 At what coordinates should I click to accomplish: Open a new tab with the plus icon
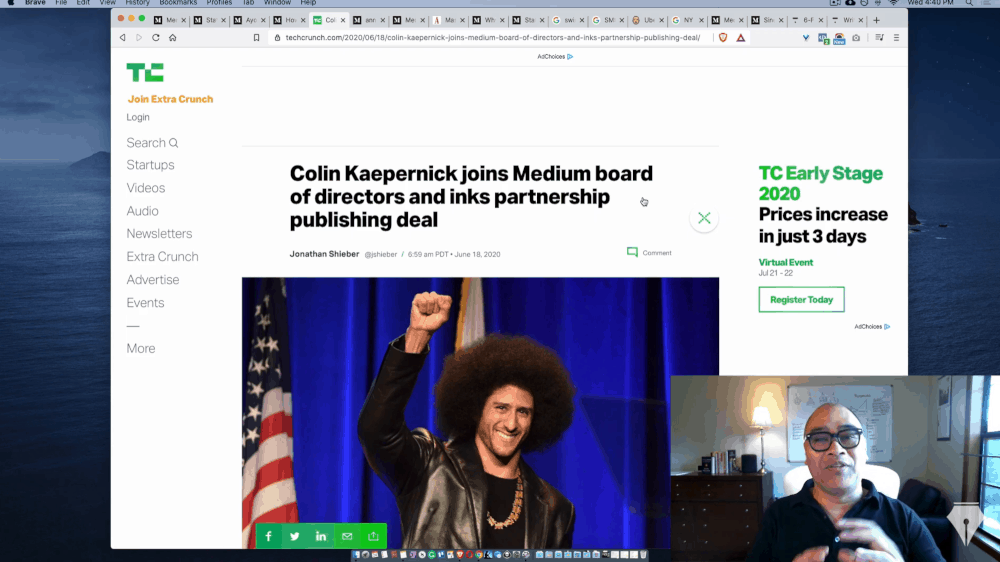pyautogui.click(x=876, y=20)
